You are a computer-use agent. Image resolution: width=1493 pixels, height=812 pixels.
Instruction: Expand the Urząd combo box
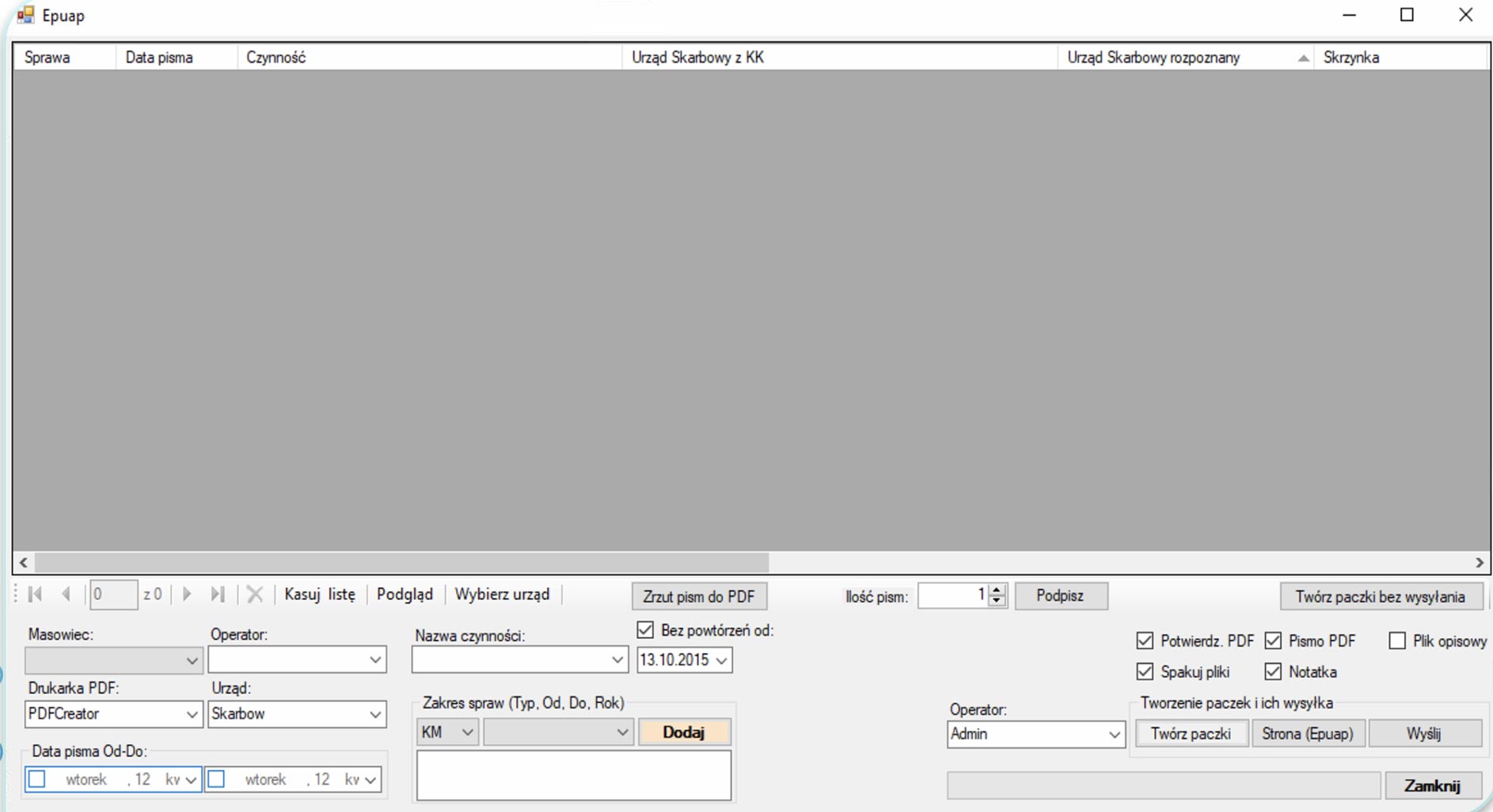coord(375,714)
